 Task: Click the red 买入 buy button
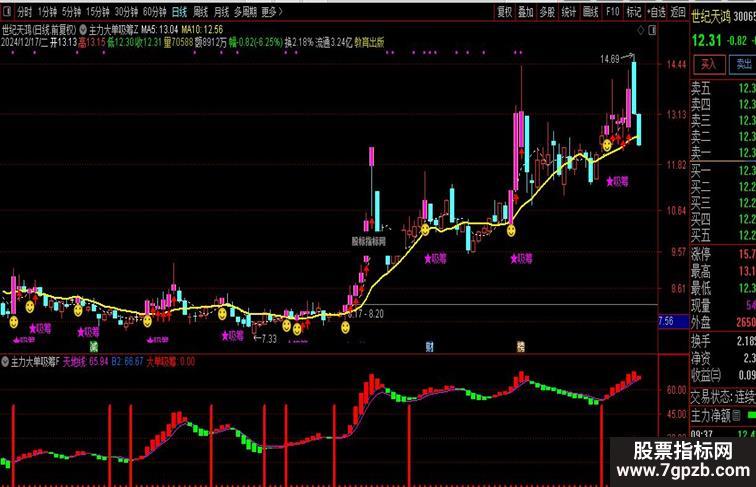tap(708, 64)
